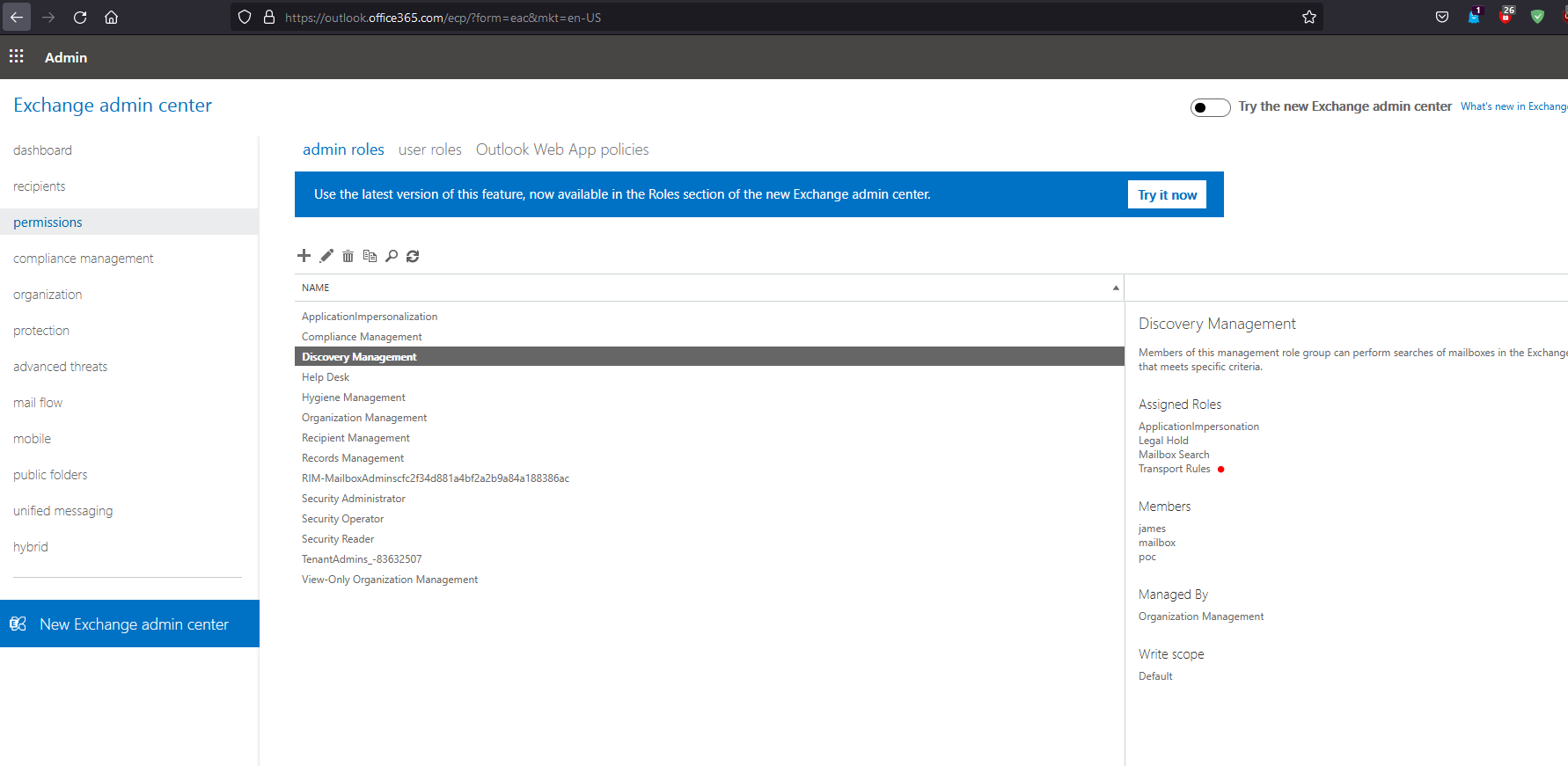Switch to the user roles tab
This screenshot has height=766, width=1568.
pos(429,150)
